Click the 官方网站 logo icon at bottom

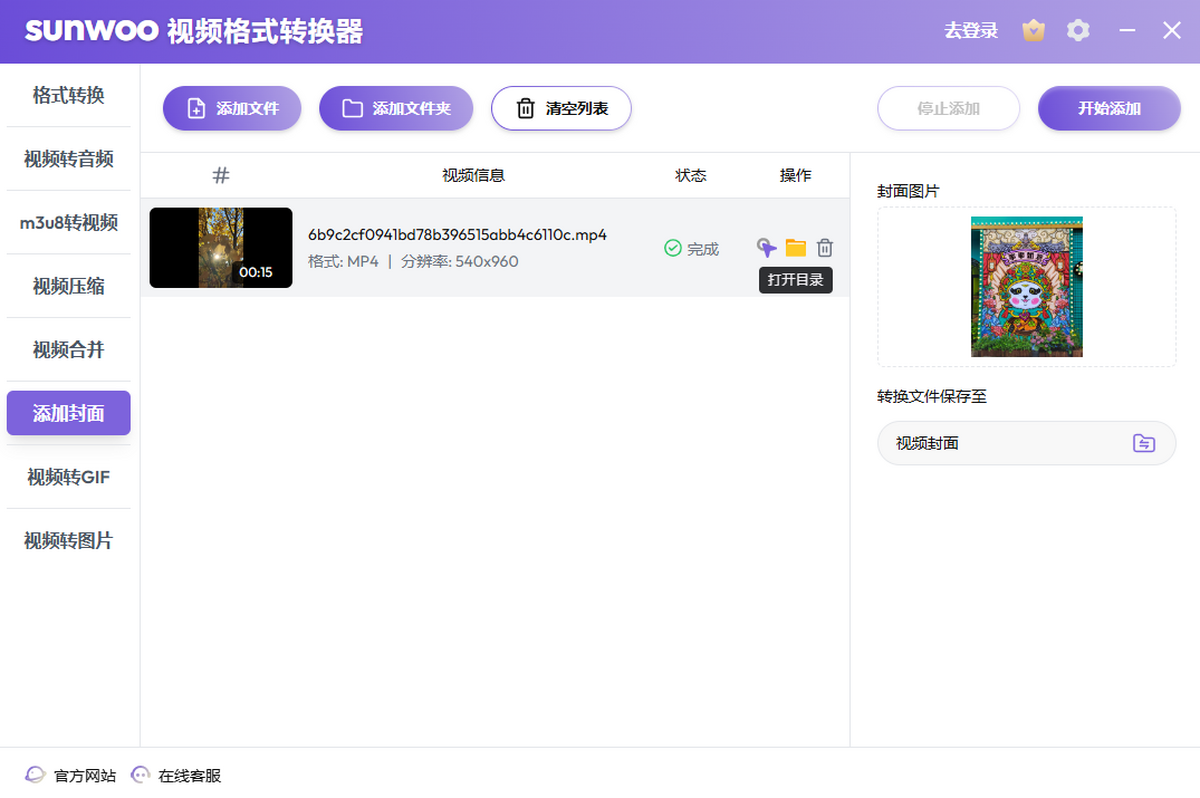(x=33, y=774)
